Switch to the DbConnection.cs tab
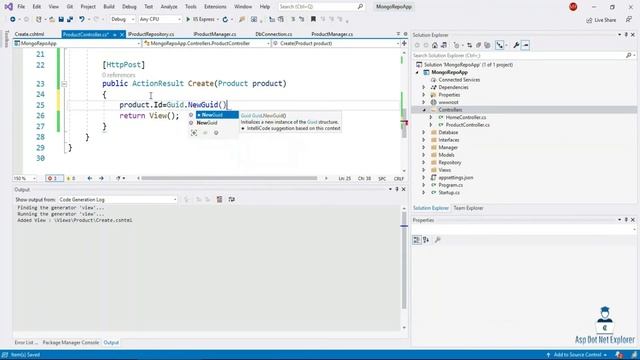Image resolution: width=640 pixels, height=360 pixels. click(273, 34)
